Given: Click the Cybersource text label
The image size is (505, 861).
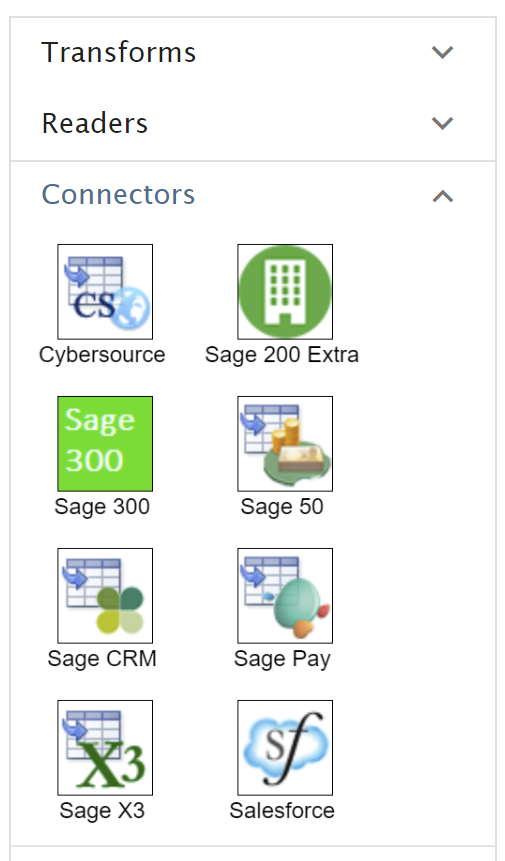Looking at the screenshot, I should coord(102,355).
